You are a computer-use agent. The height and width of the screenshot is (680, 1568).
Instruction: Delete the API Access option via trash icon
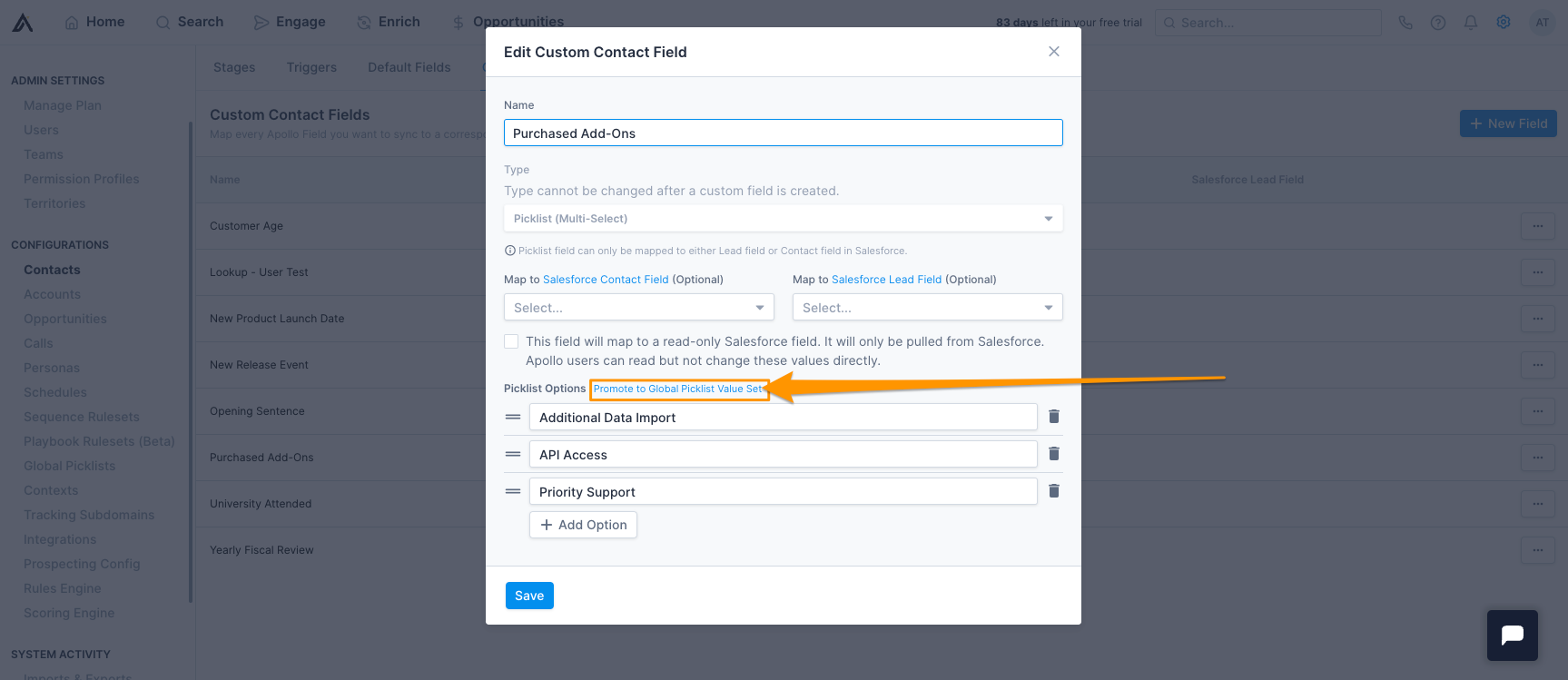[1054, 453]
